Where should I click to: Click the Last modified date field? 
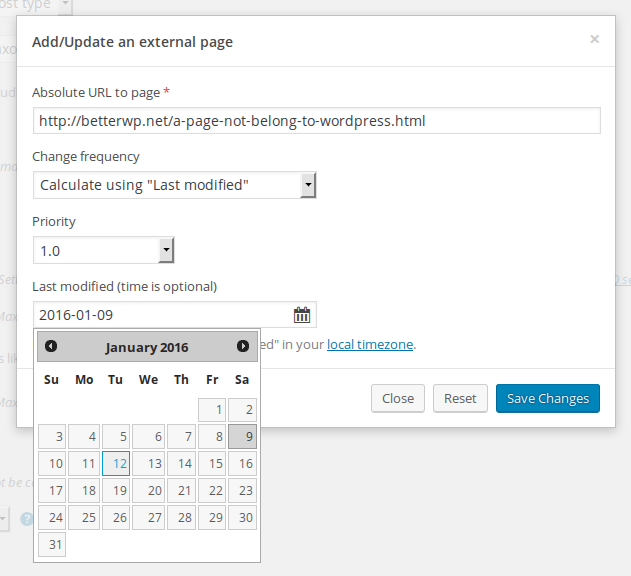click(x=175, y=315)
